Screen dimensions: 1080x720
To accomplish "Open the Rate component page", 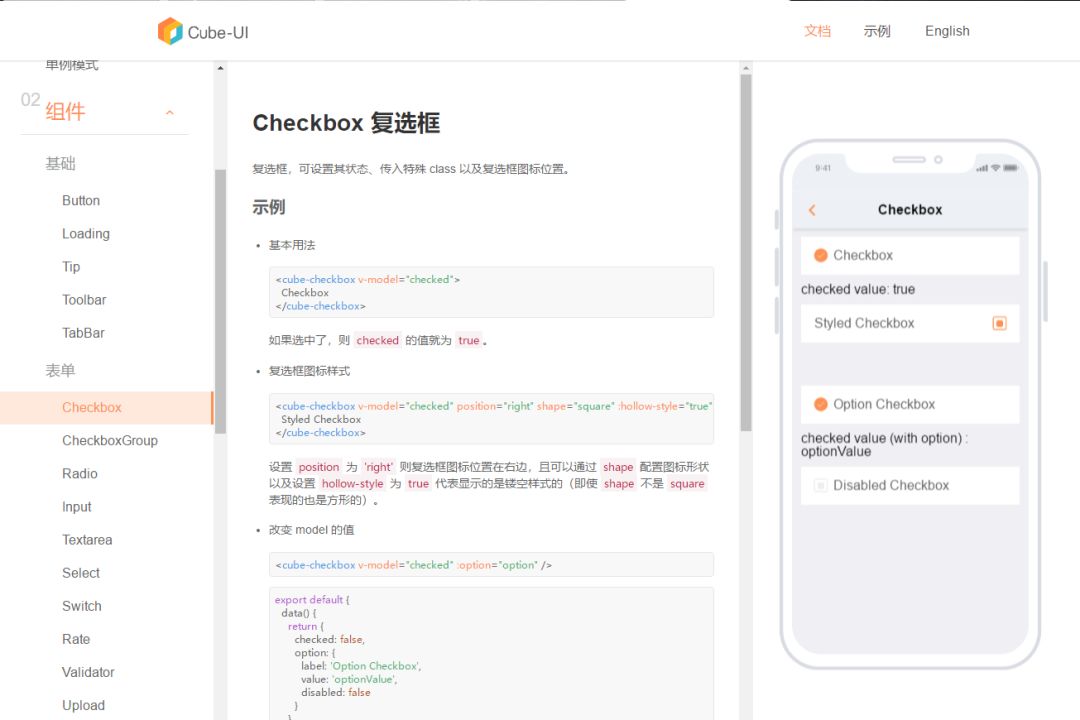I will pos(76,639).
